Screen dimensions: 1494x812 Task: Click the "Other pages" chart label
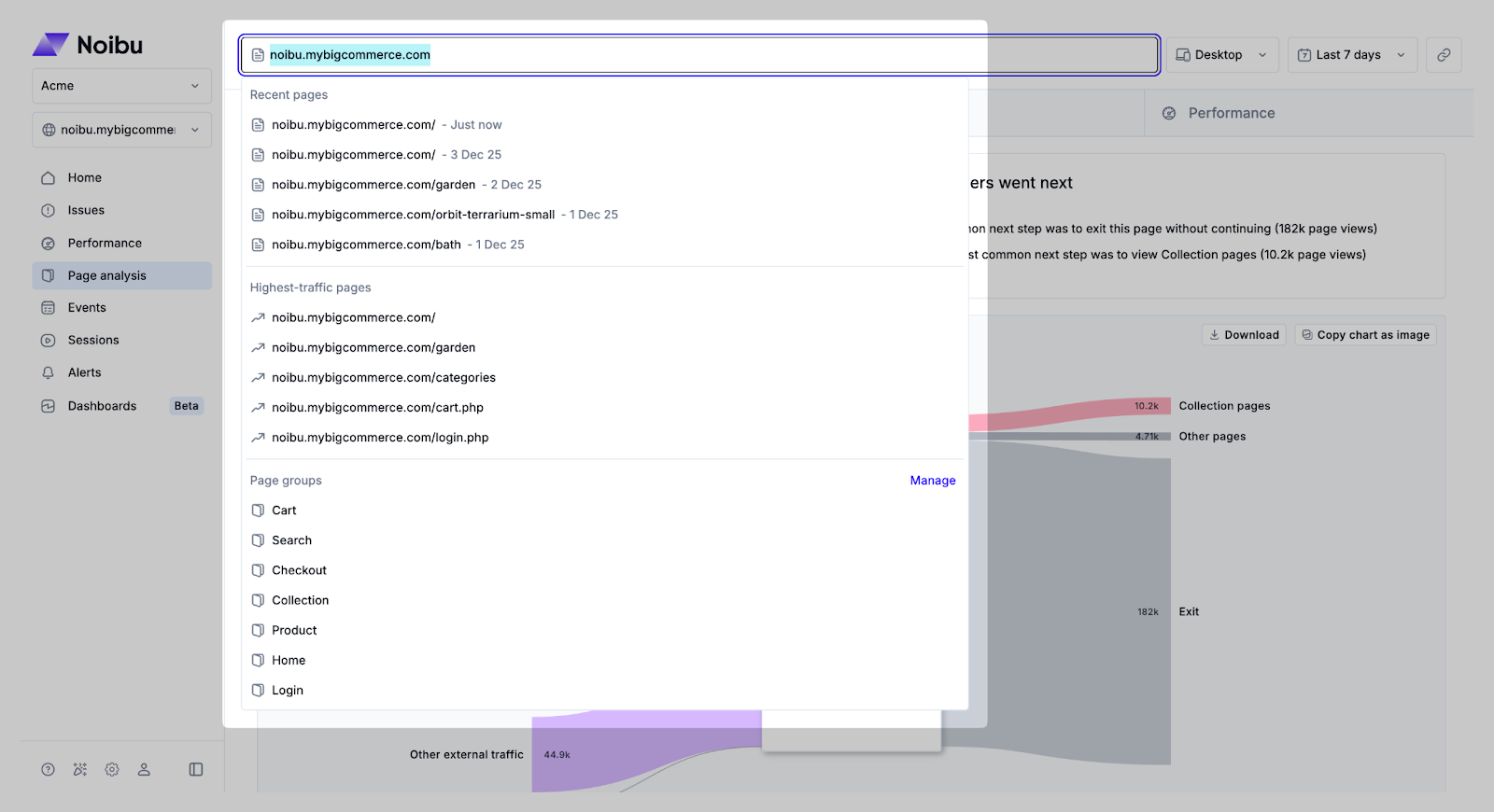[1212, 436]
